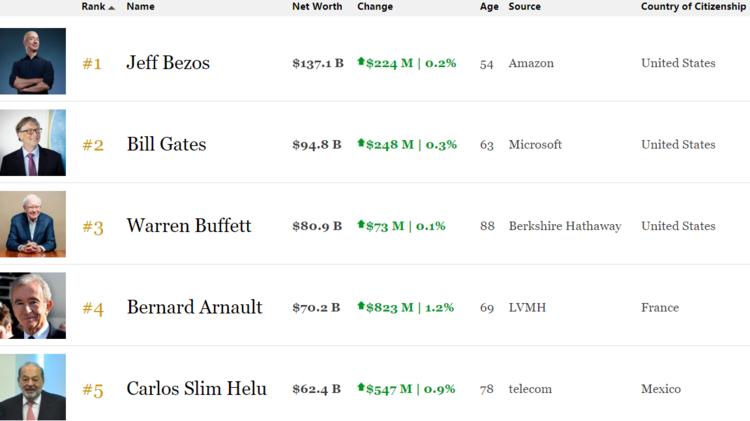Sort by the Net Worth column
The height and width of the screenshot is (421, 750).
(317, 7)
